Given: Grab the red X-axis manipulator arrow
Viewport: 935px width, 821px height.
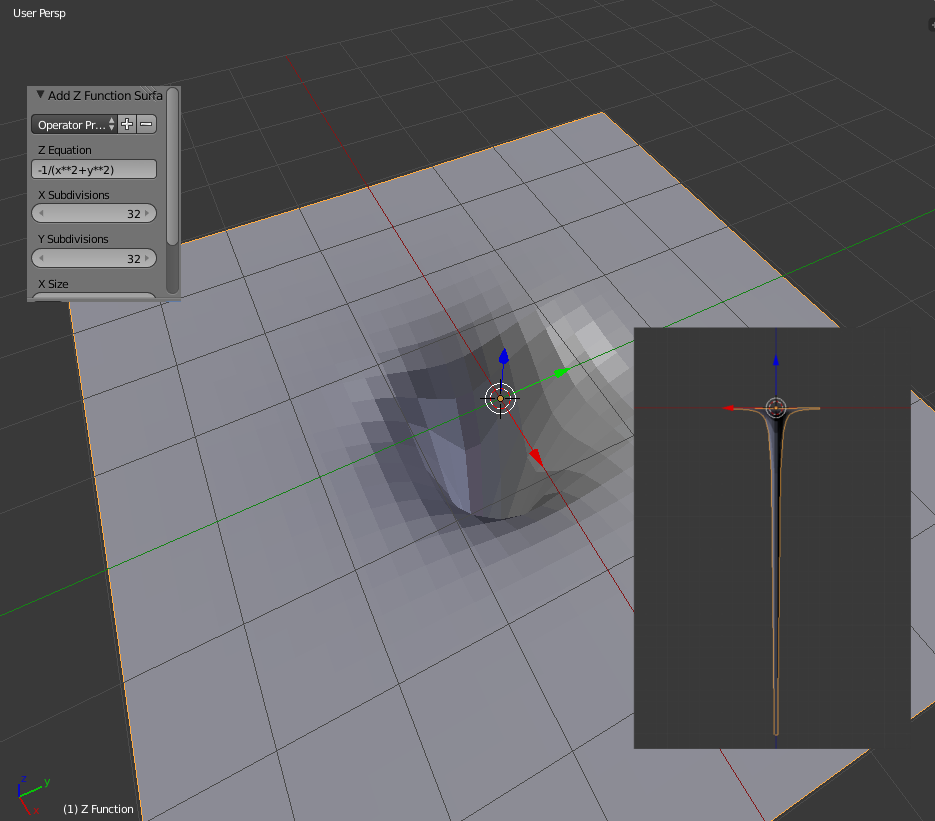Looking at the screenshot, I should pos(536,457).
